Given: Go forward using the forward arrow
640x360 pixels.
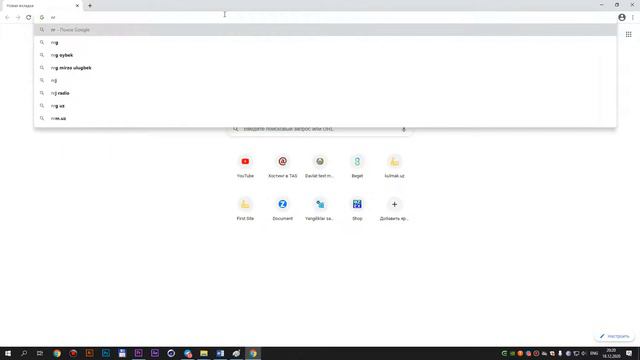Looking at the screenshot, I should tap(18, 18).
